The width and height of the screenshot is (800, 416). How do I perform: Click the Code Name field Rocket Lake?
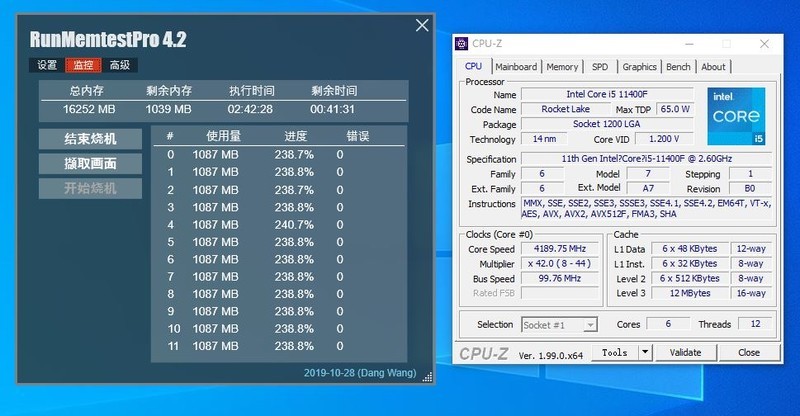(565, 109)
